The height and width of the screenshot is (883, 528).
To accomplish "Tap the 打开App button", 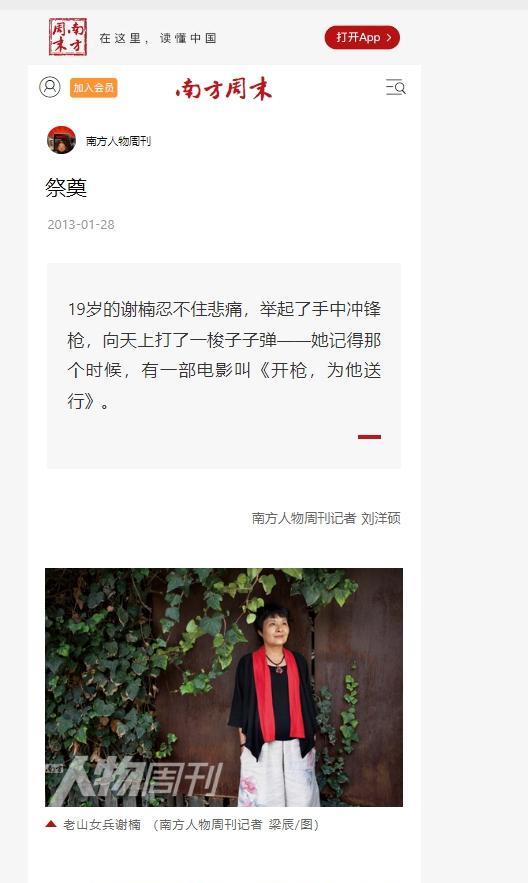I will pyautogui.click(x=362, y=38).
